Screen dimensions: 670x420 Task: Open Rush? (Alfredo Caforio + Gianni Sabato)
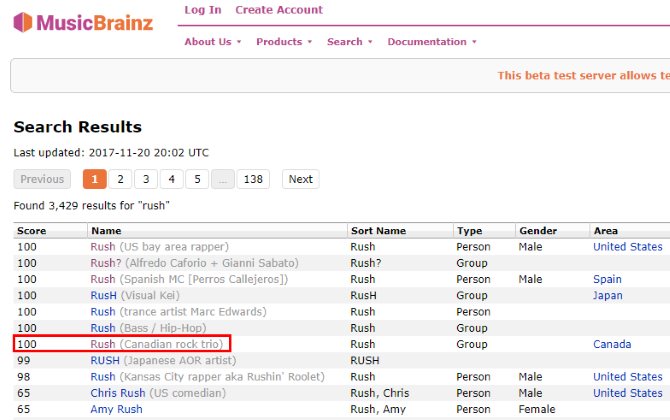[106, 263]
